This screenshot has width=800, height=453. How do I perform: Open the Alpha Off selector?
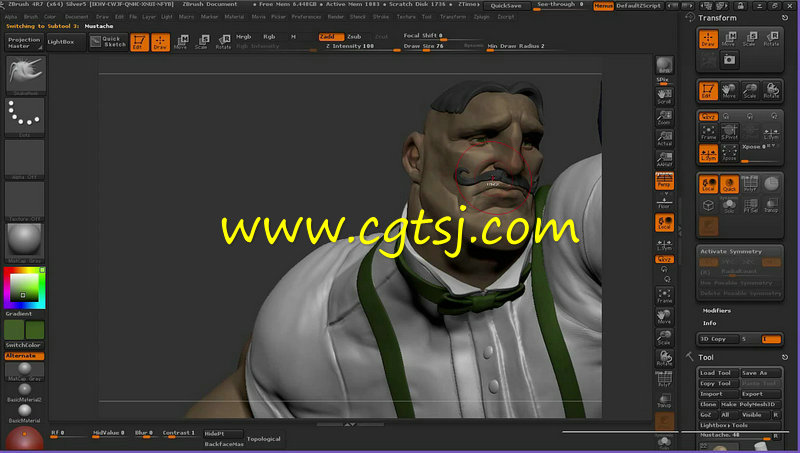(x=25, y=160)
